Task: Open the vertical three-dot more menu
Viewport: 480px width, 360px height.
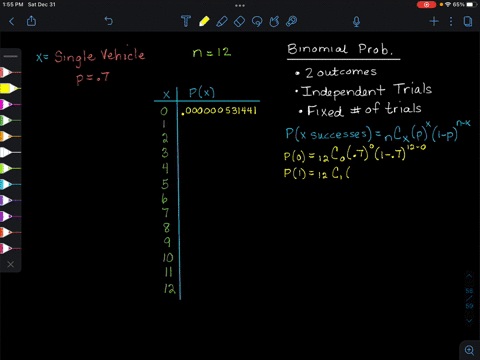Action: click(x=451, y=22)
